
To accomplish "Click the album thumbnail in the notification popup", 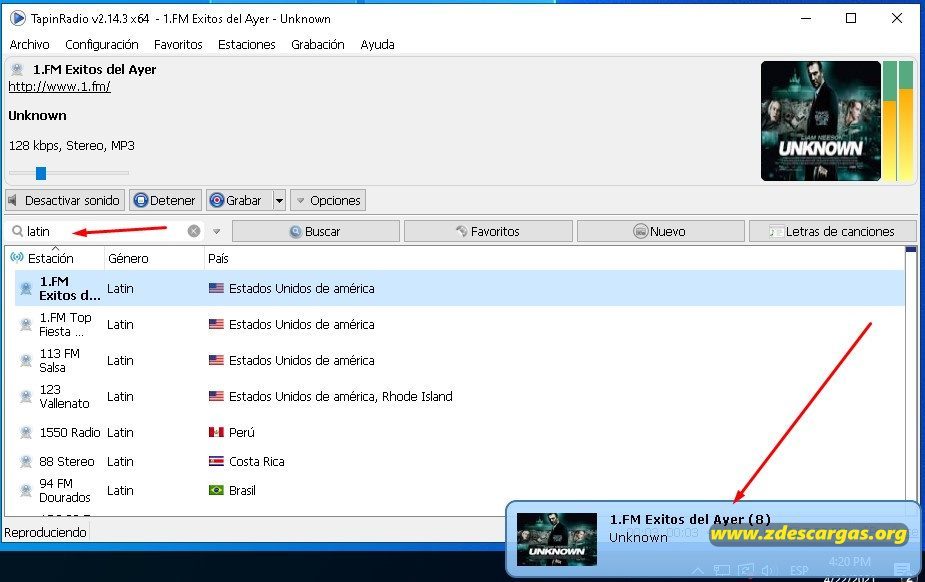I will pyautogui.click(x=557, y=540).
